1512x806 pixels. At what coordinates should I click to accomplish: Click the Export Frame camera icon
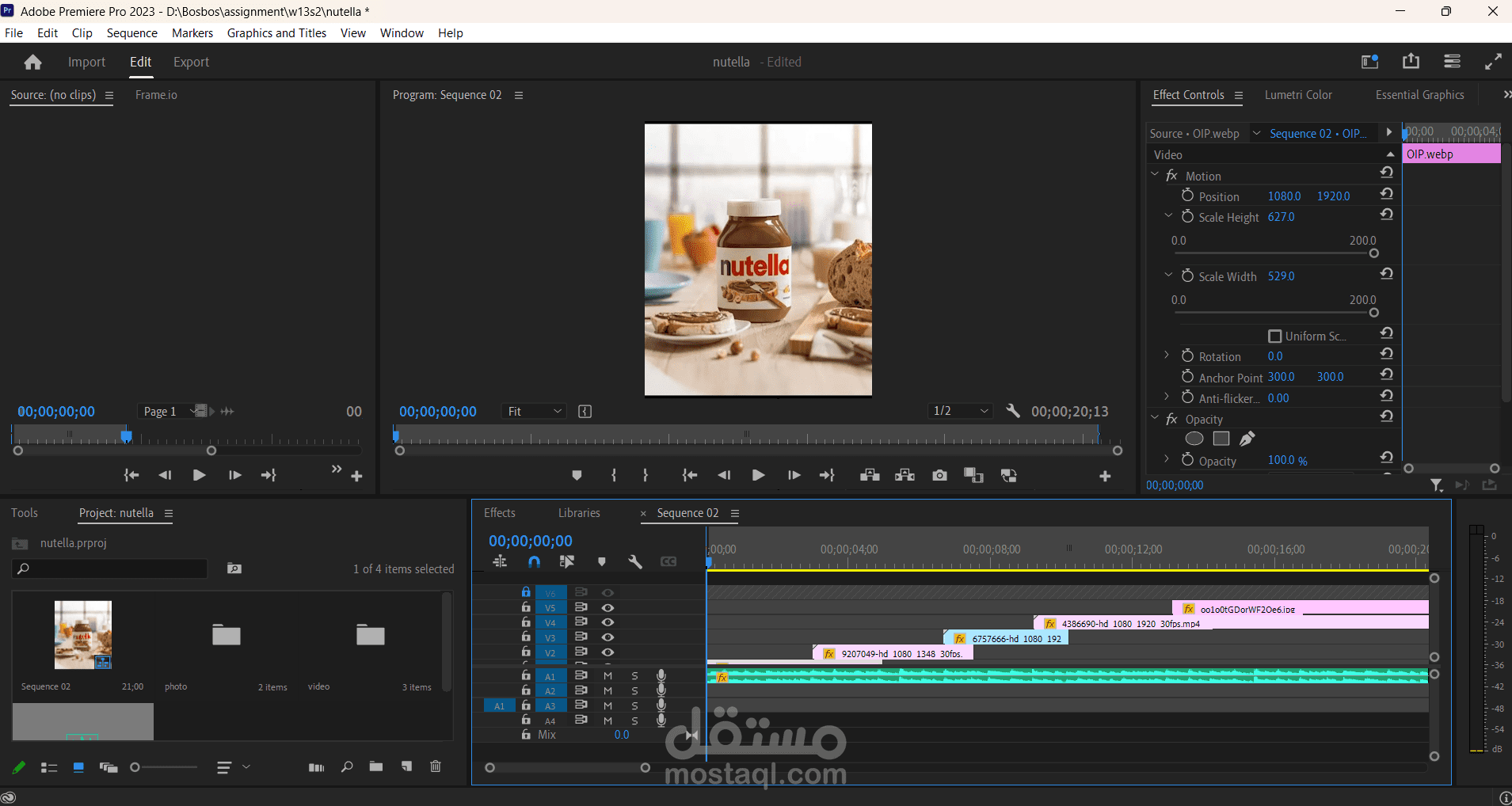pos(939,475)
